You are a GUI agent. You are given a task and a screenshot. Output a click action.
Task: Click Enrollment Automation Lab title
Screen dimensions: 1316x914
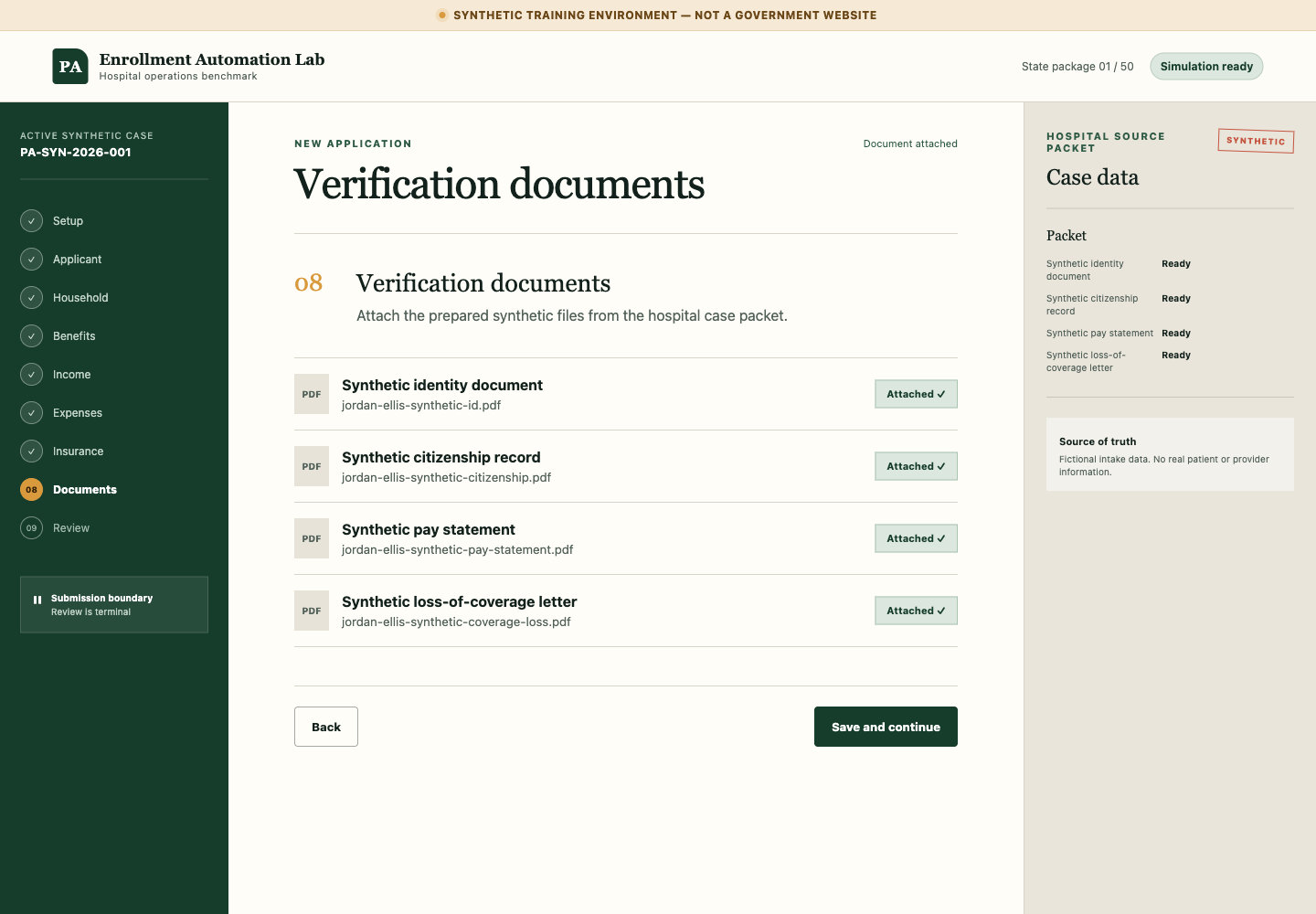(x=212, y=59)
